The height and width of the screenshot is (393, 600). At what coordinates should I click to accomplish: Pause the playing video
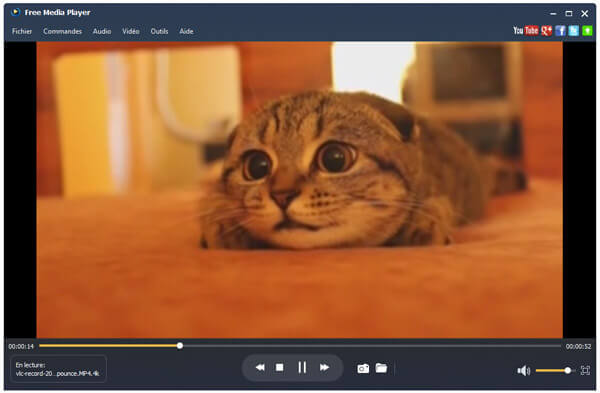click(x=302, y=368)
